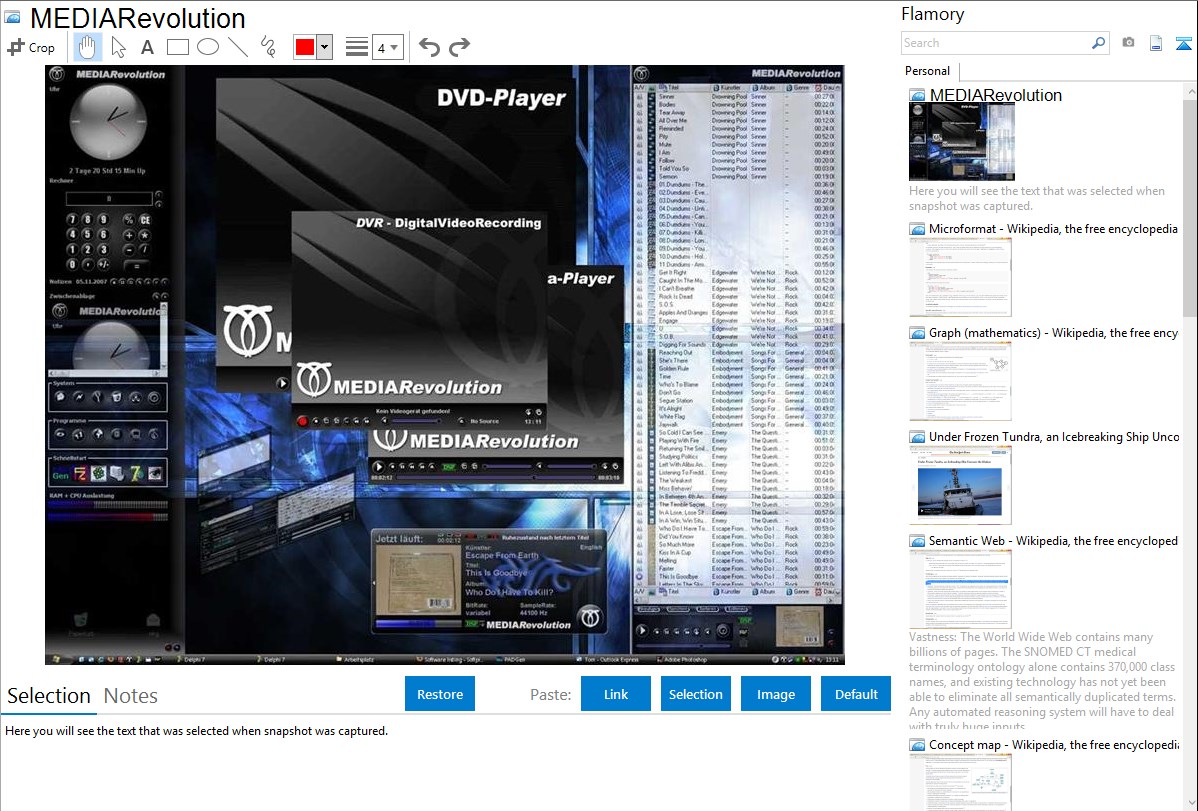The image size is (1198, 811).
Task: Click the Semantic Web snapshot type icon
Action: [x=917, y=540]
